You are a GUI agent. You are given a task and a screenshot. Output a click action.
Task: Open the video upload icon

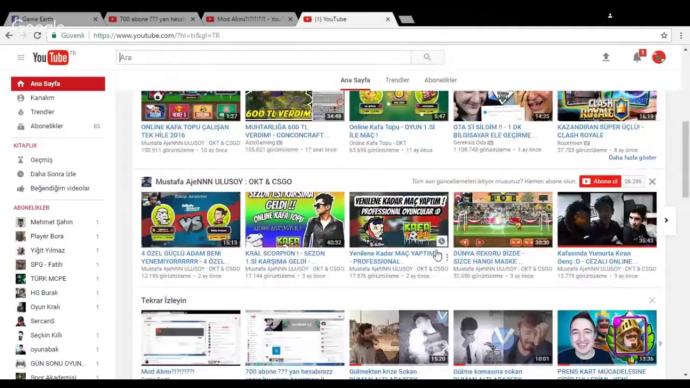pyautogui.click(x=606, y=57)
